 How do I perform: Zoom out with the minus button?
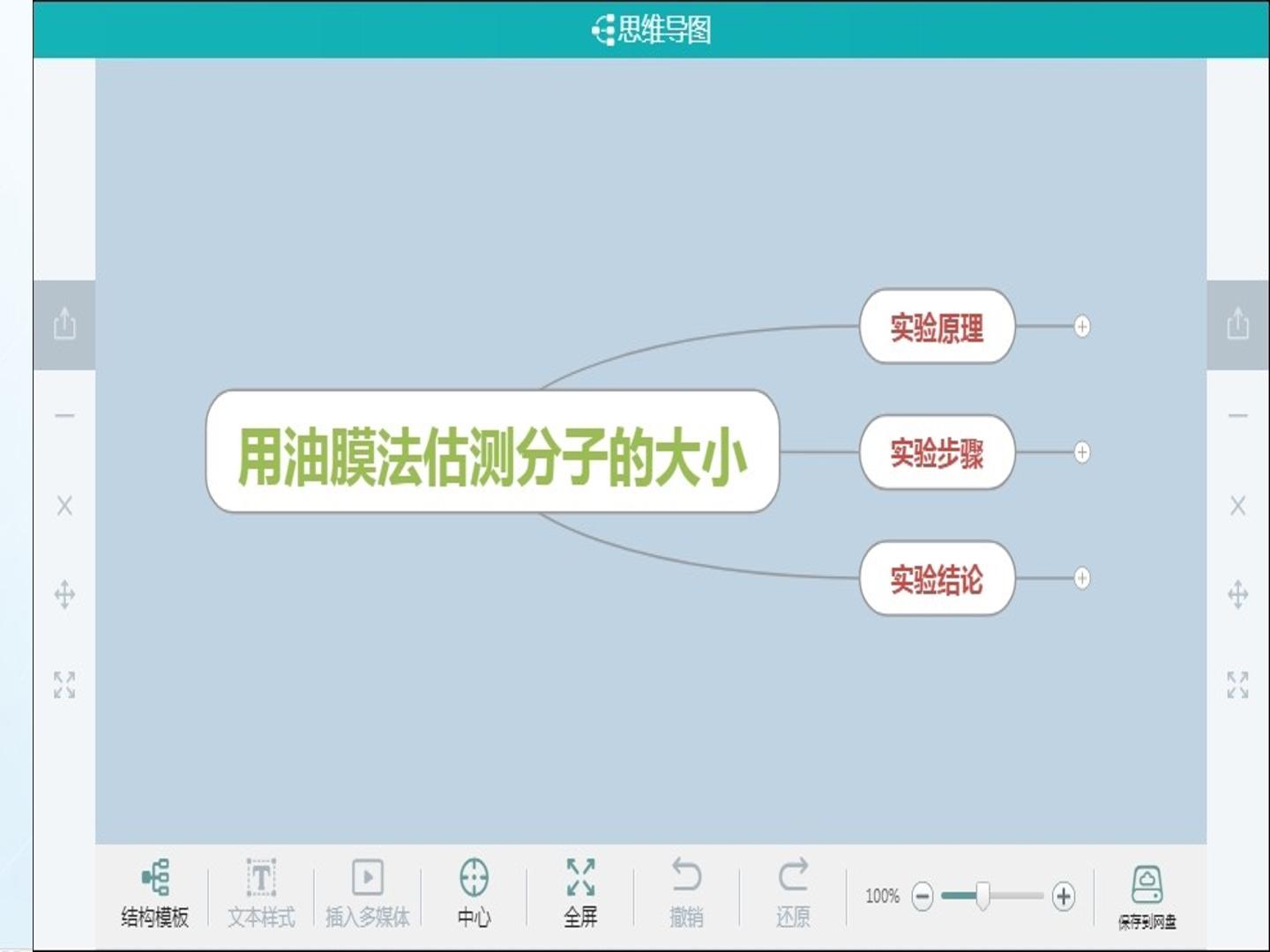point(923,896)
